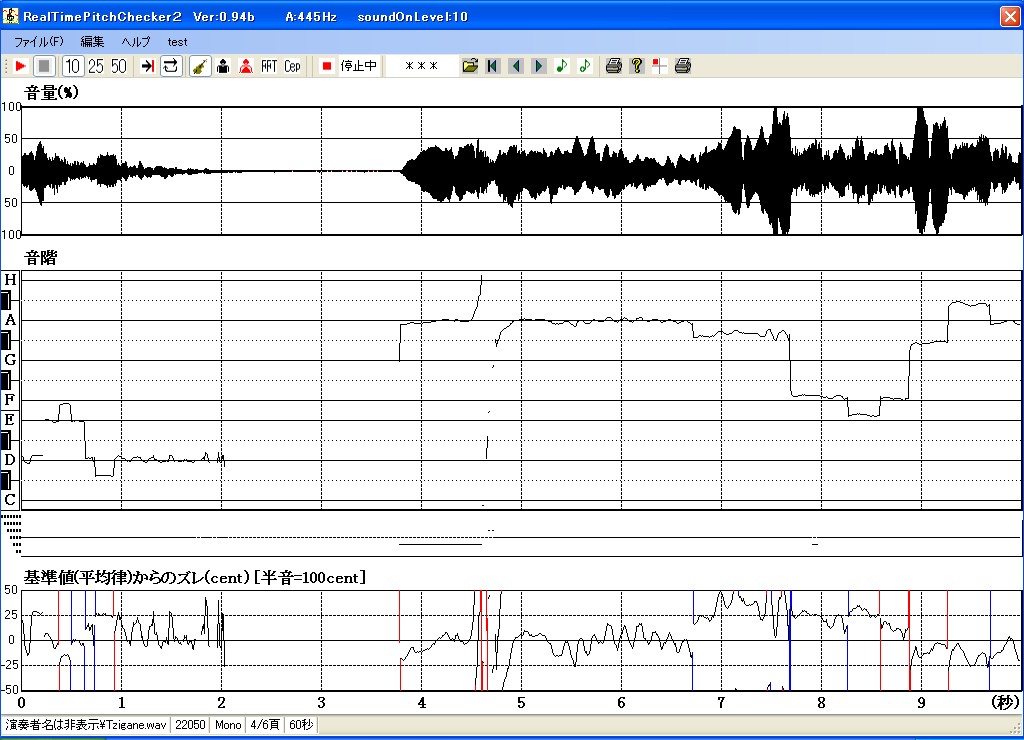
Task: Click the A:445Hz text in the title bar
Action: (x=311, y=17)
